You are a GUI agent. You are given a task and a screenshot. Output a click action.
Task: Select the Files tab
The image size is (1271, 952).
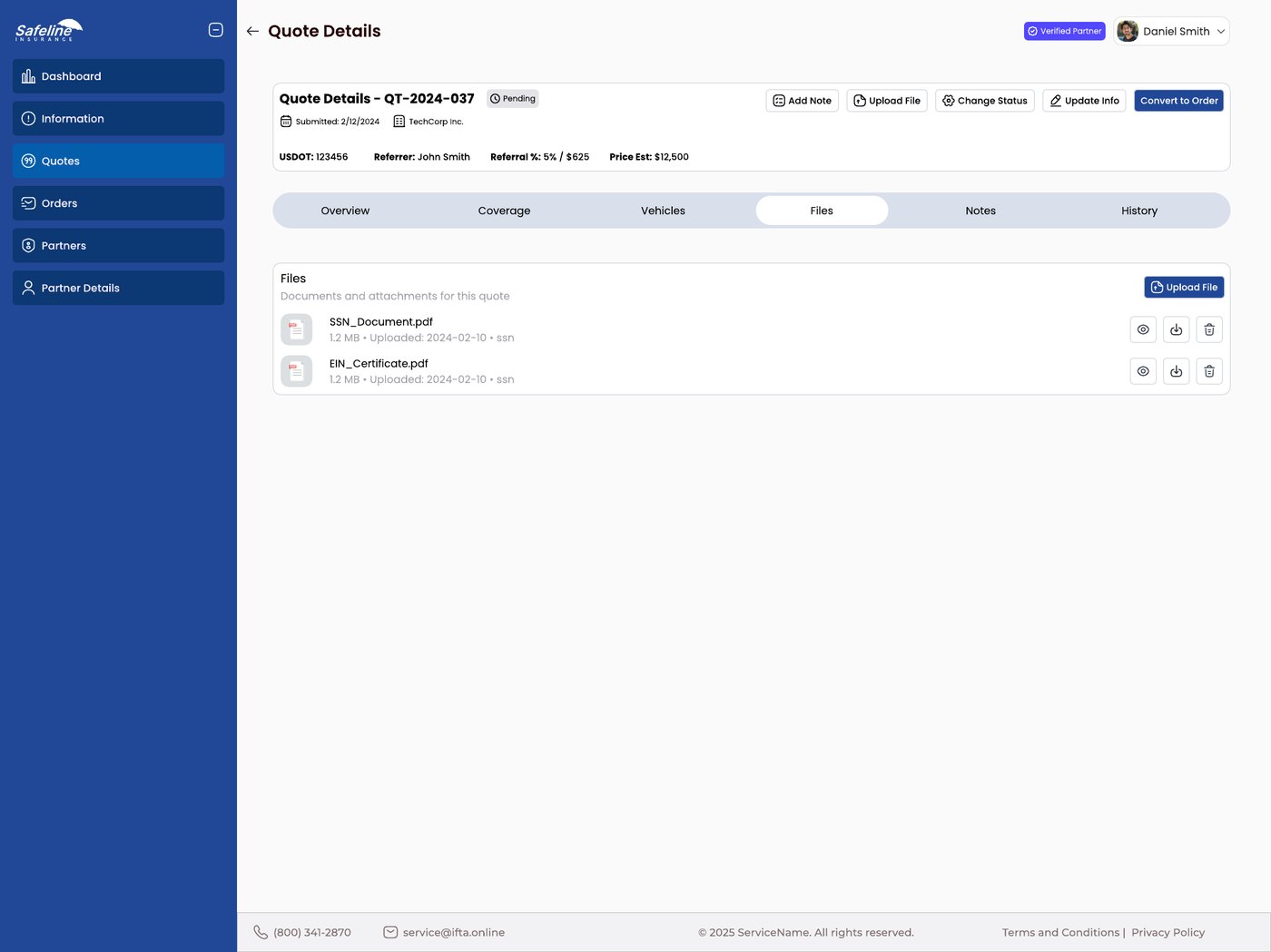[822, 211]
